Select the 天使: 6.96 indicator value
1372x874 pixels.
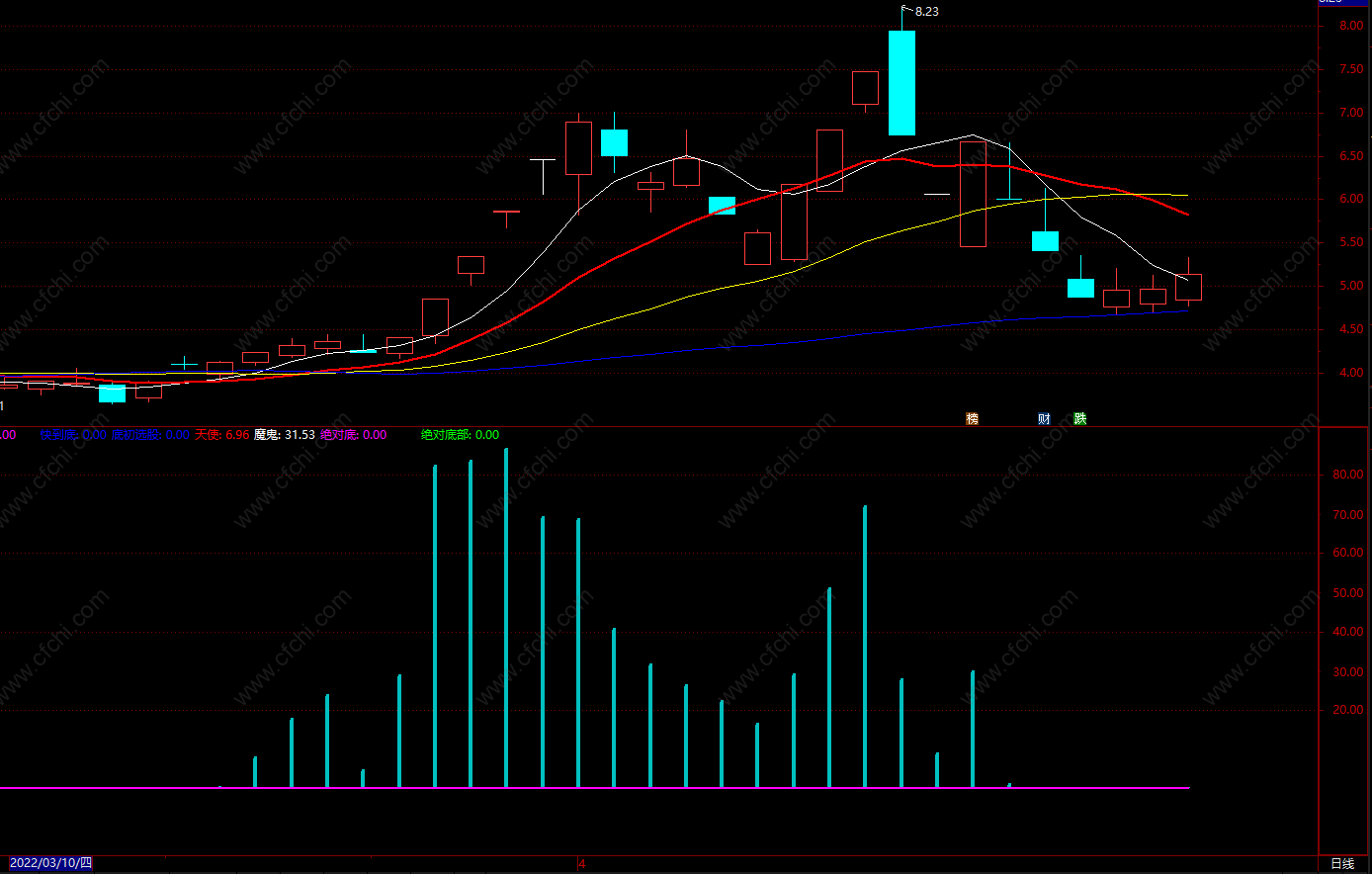click(x=221, y=434)
